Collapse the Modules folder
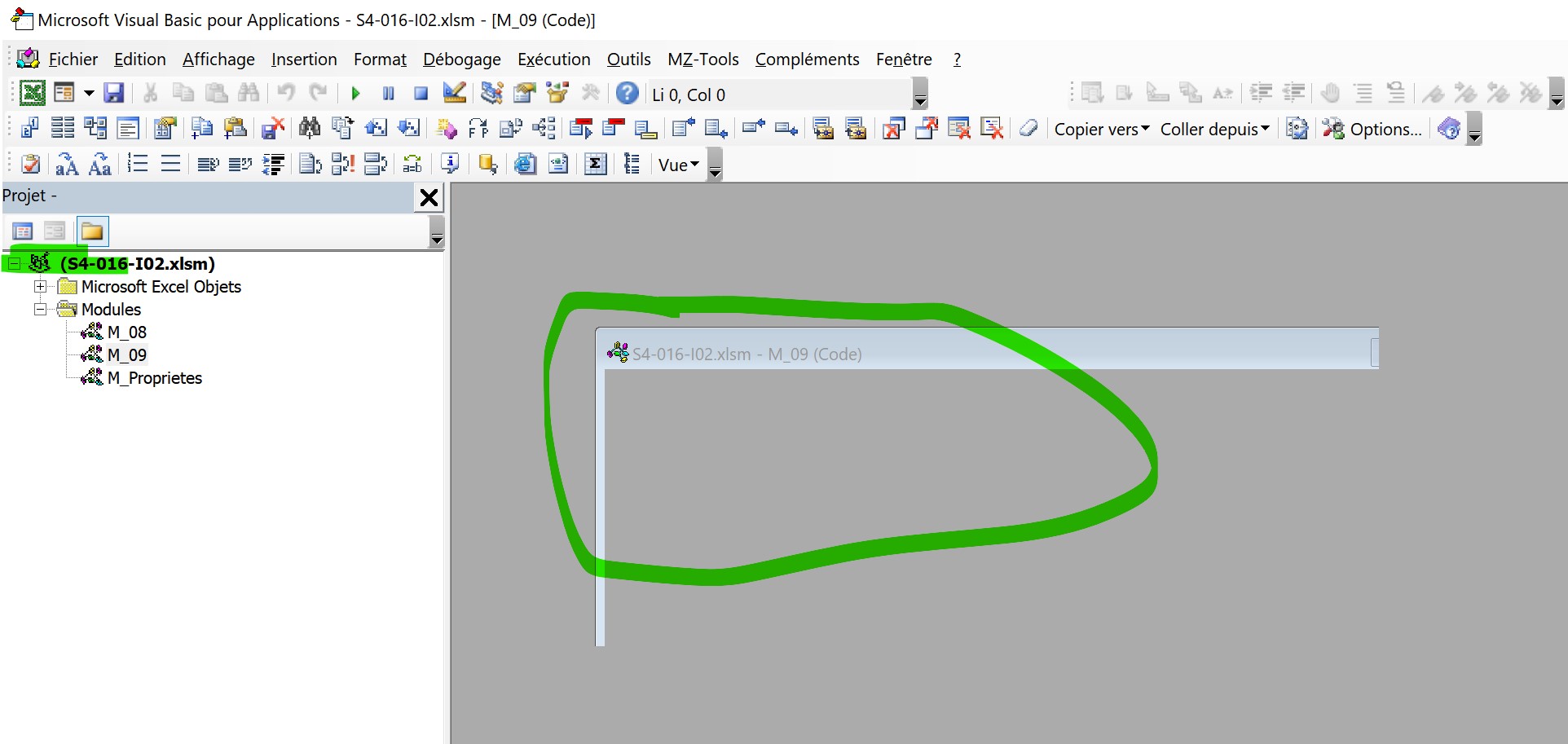The image size is (1568, 744). [x=40, y=310]
